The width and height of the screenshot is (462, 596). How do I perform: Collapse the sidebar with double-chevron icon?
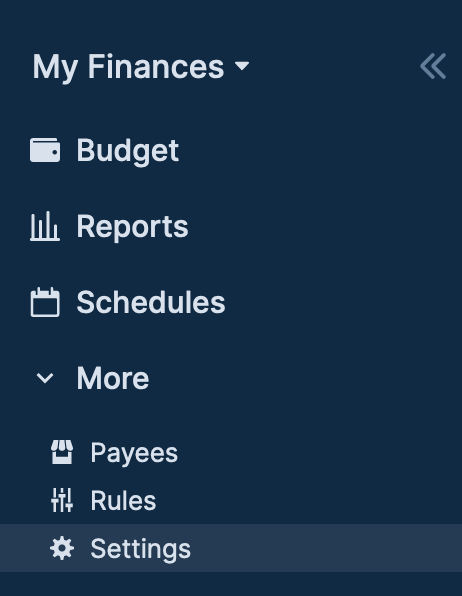coord(433,67)
